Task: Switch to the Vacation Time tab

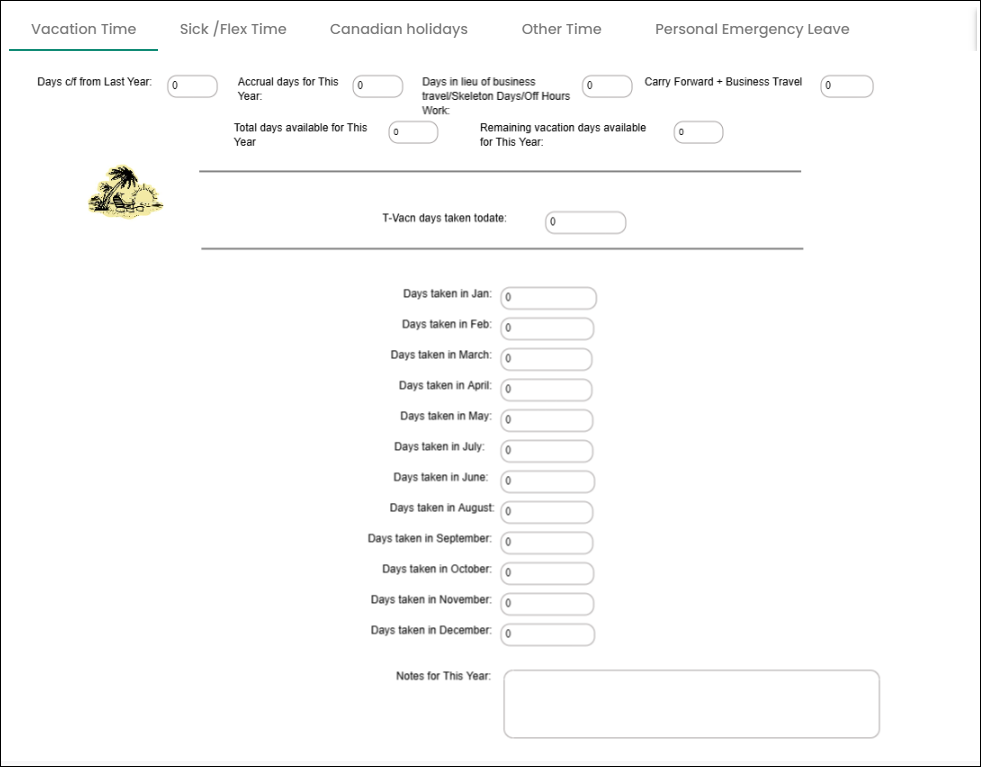Action: pos(83,29)
